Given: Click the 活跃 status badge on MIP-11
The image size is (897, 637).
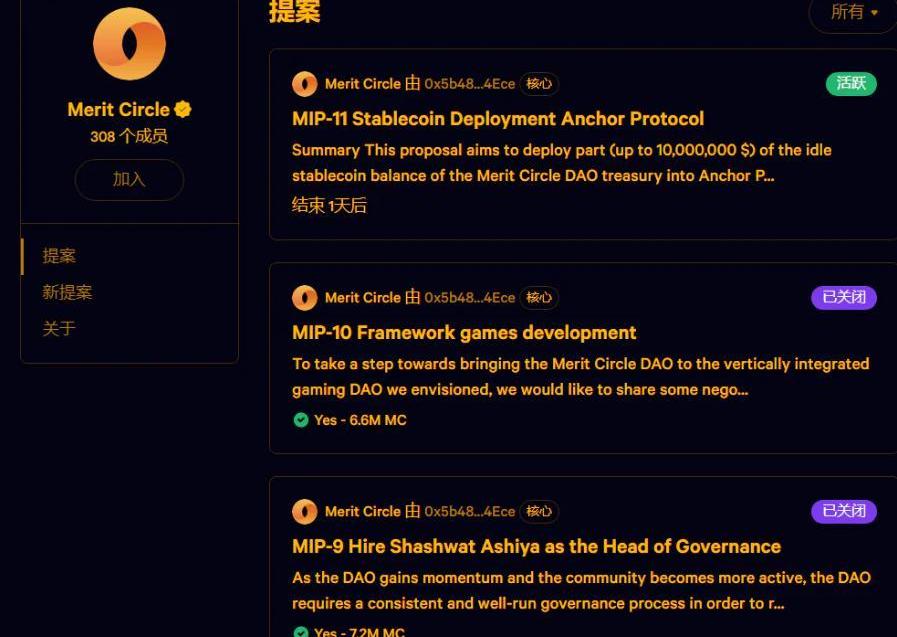Looking at the screenshot, I should (851, 84).
